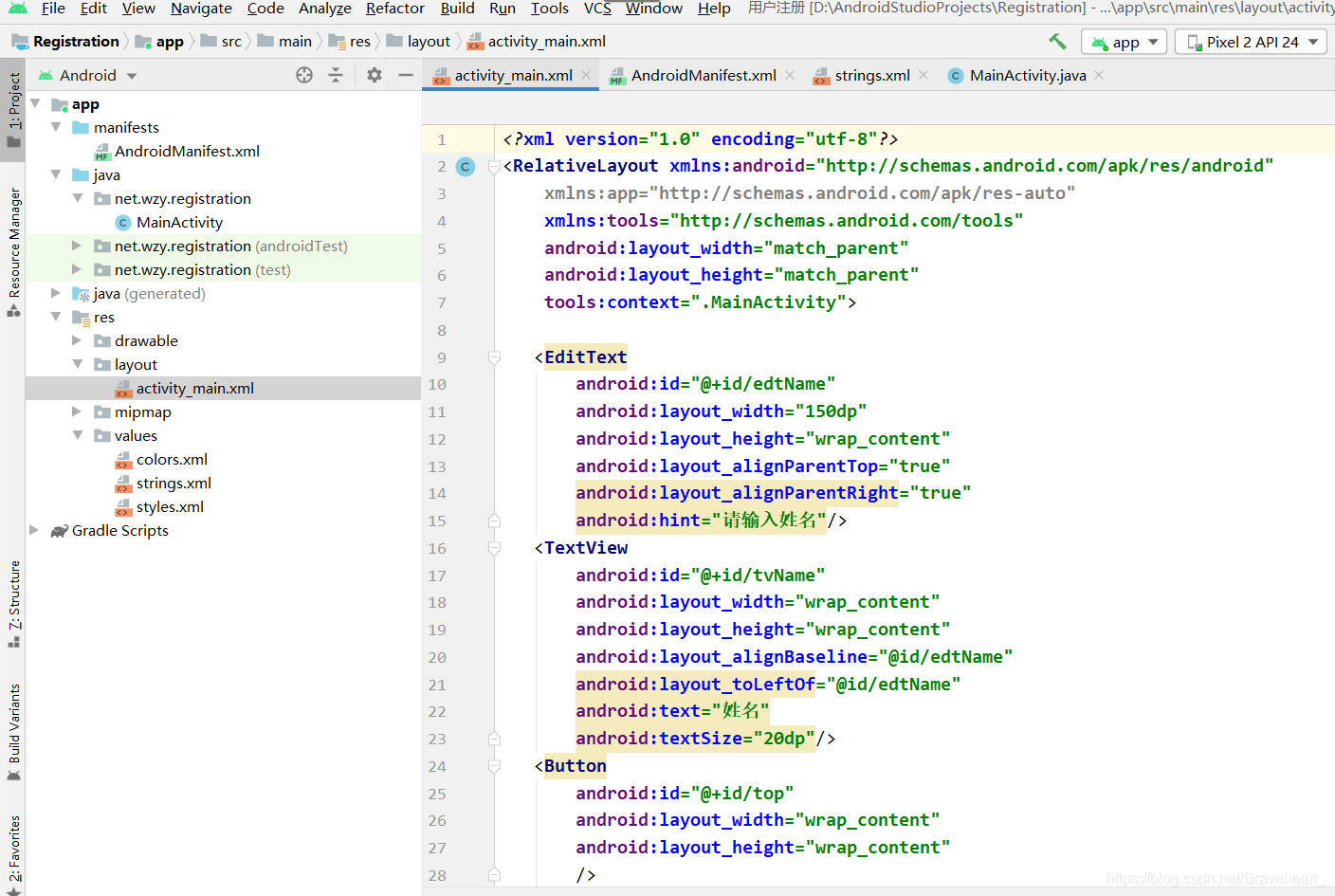
Task: Collapse the app module node
Action: (35, 103)
